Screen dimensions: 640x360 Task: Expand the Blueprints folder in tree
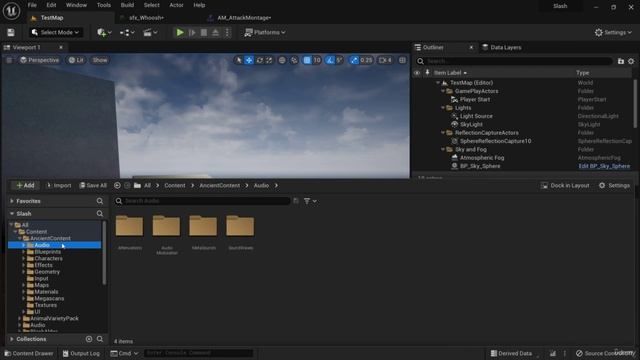(x=24, y=252)
